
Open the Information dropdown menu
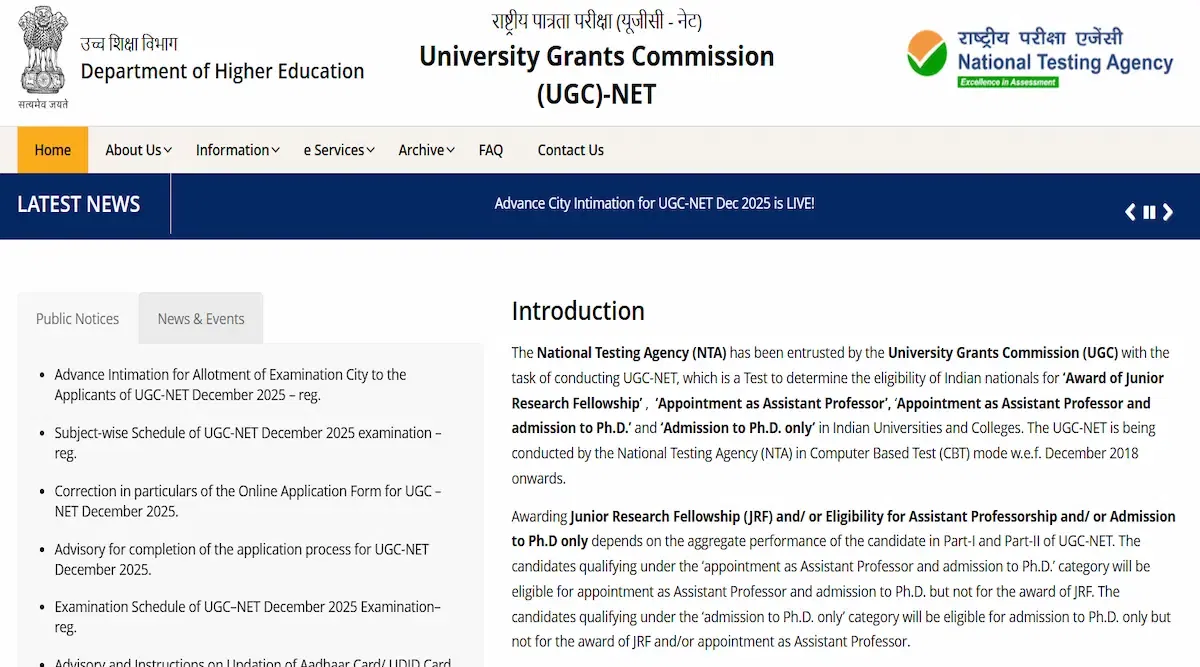click(x=236, y=150)
